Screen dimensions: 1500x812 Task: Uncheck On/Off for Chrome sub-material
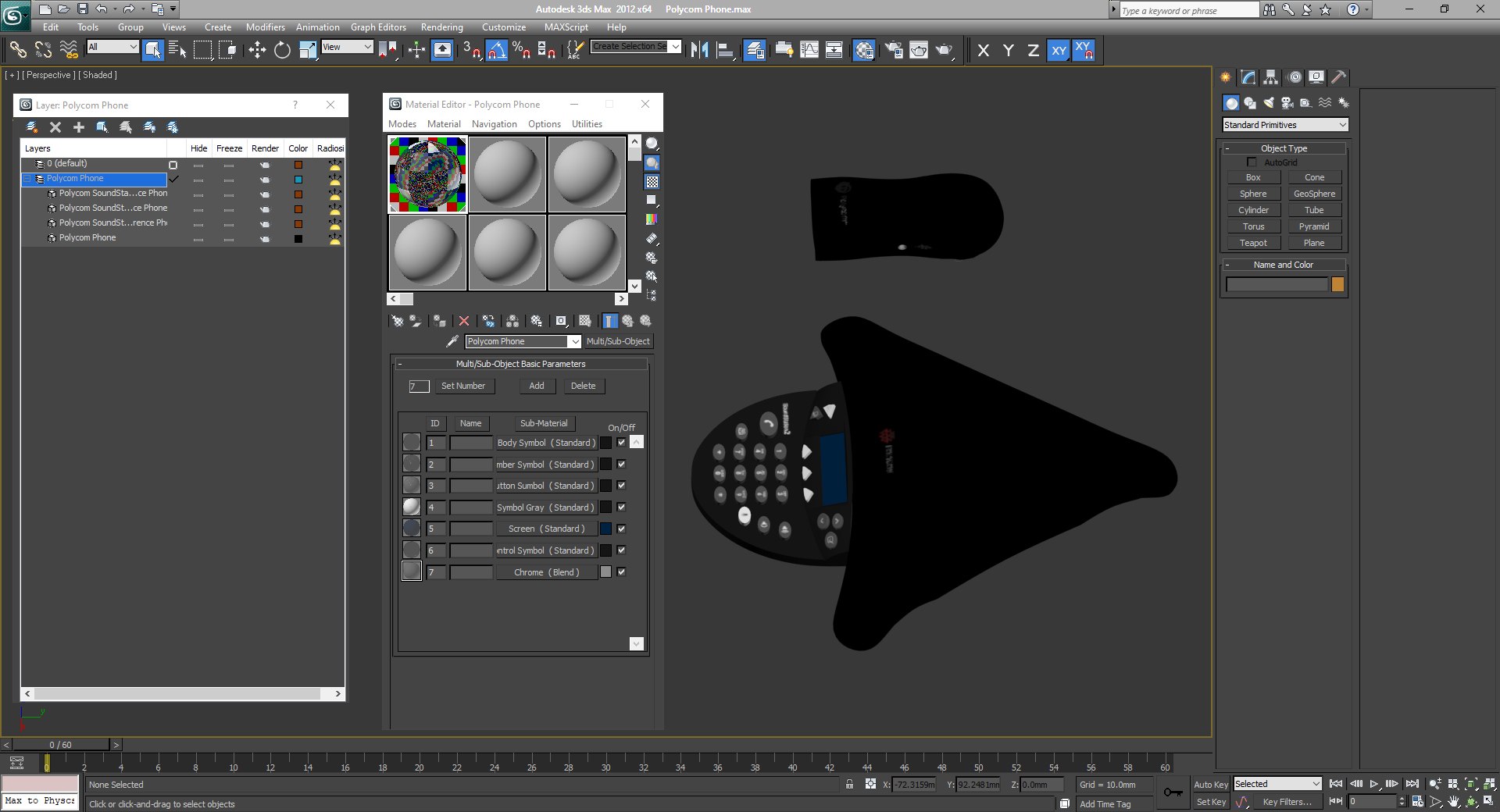pyautogui.click(x=621, y=572)
